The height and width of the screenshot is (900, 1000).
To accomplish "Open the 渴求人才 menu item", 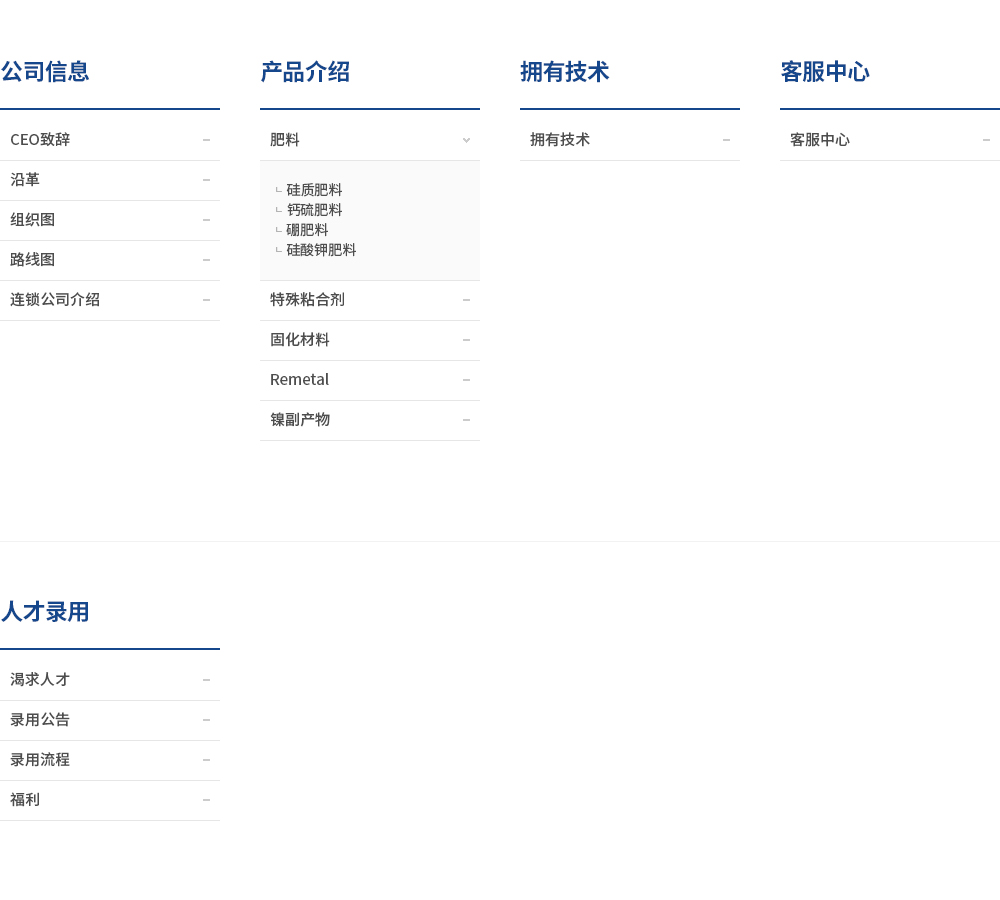I will (40, 680).
